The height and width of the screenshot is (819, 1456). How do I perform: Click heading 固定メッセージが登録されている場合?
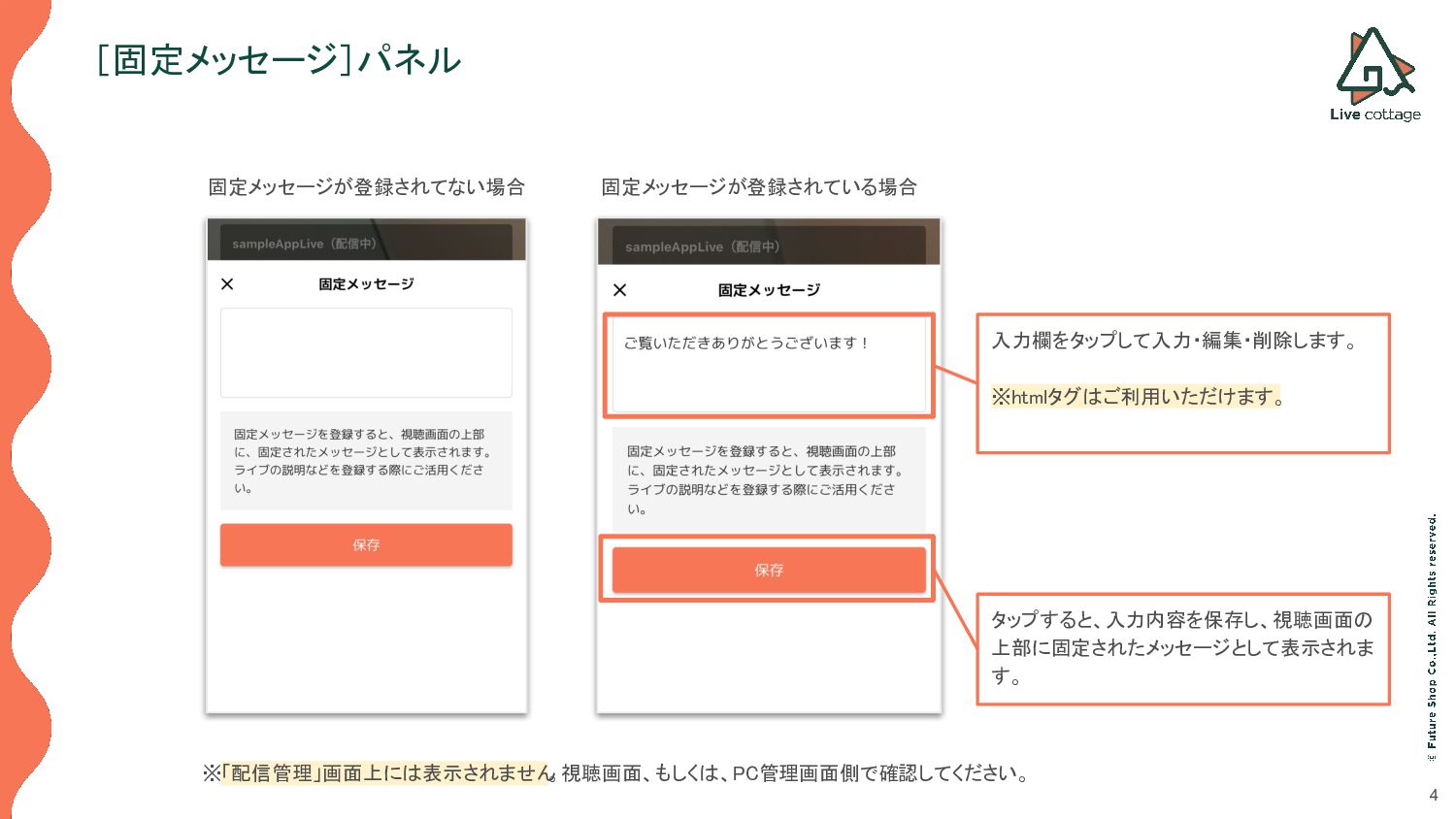(759, 187)
